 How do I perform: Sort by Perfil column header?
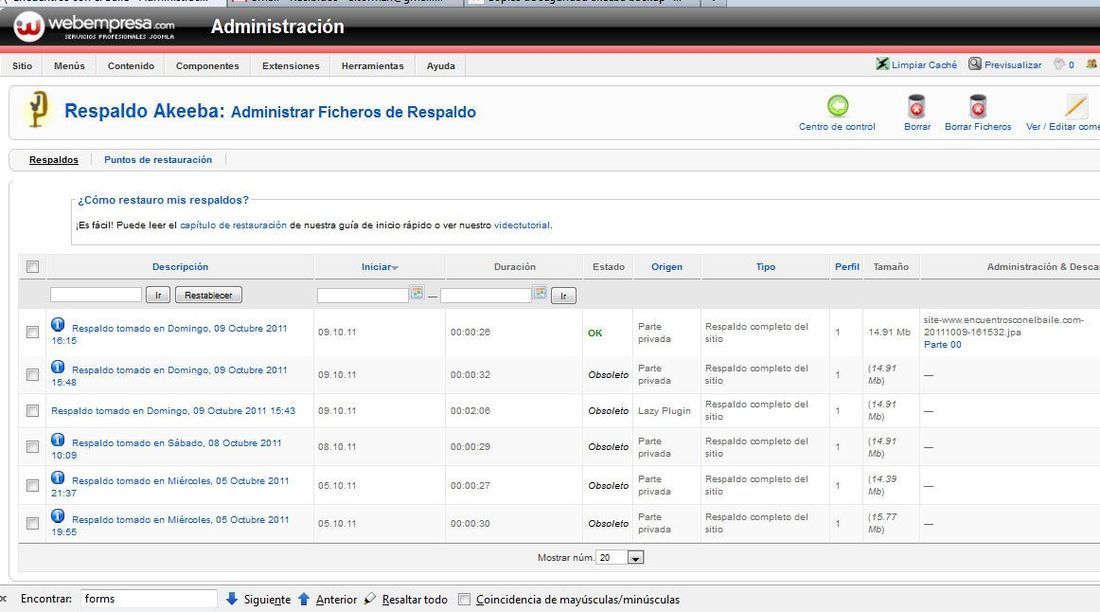click(847, 267)
